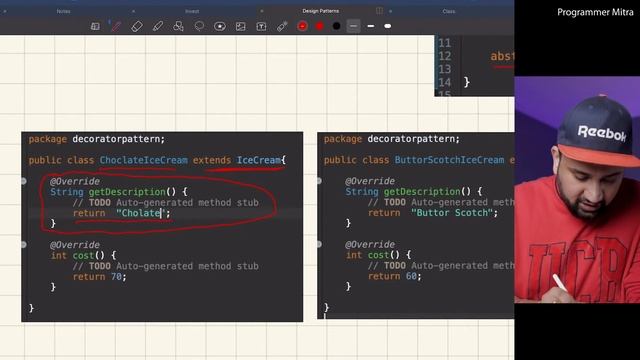
Task: Choose the plain red color swatch
Action: pos(320,27)
